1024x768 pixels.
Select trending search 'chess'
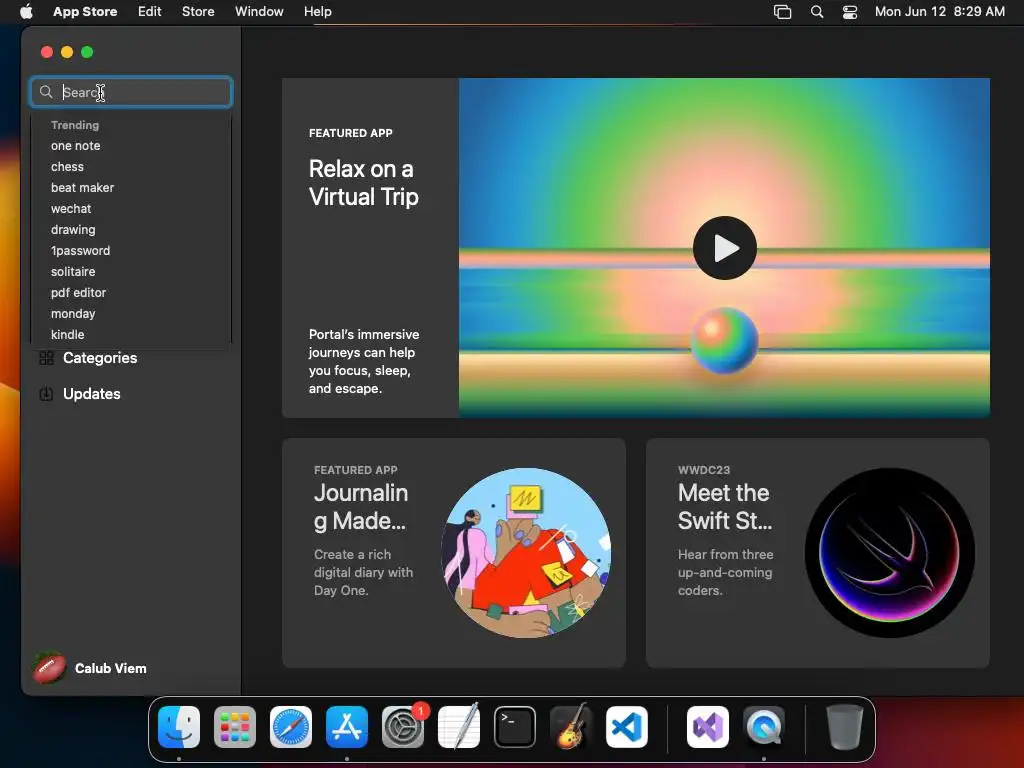pyautogui.click(x=67, y=167)
